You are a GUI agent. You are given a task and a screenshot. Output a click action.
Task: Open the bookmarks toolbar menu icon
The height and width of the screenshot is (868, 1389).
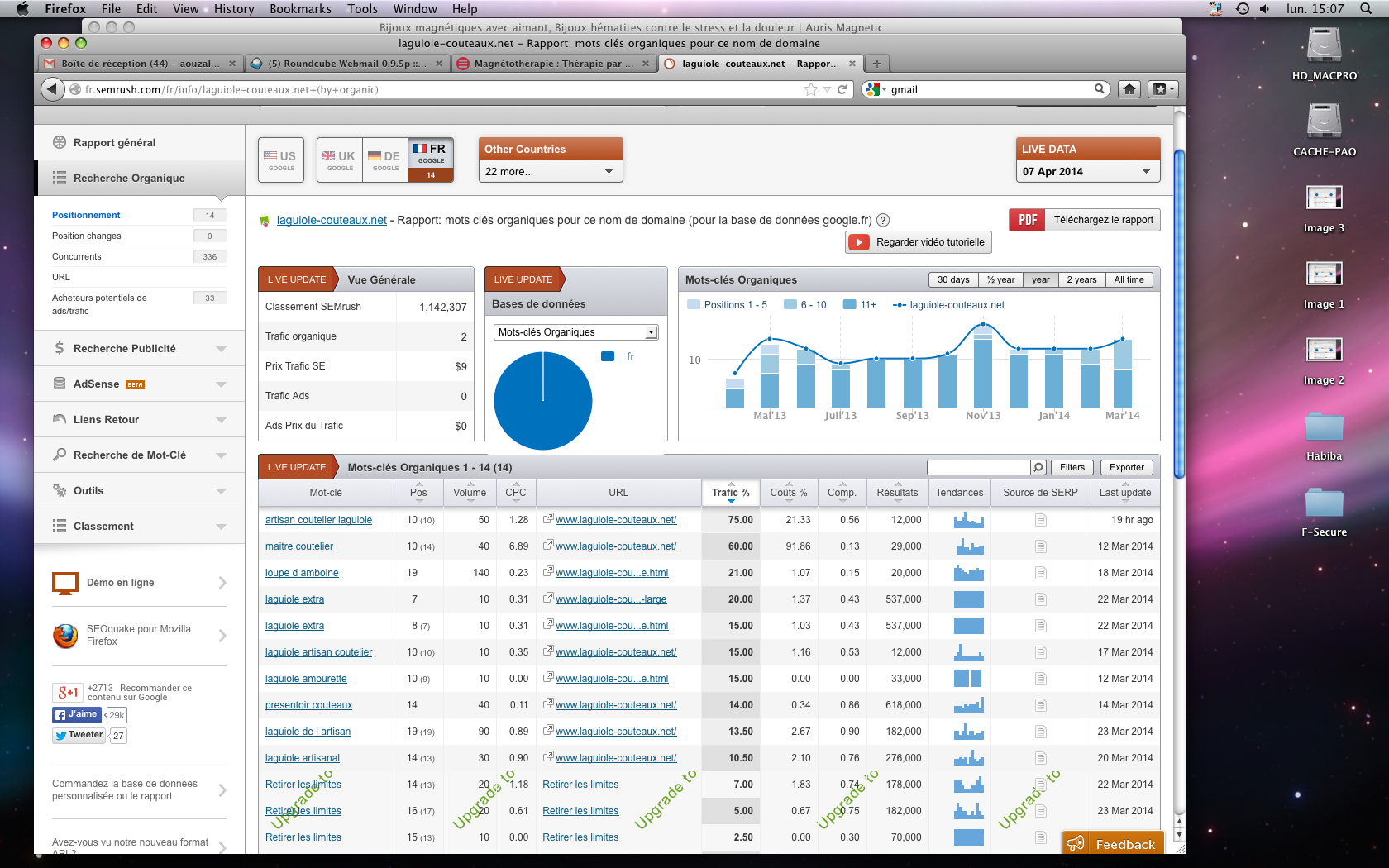[1163, 89]
